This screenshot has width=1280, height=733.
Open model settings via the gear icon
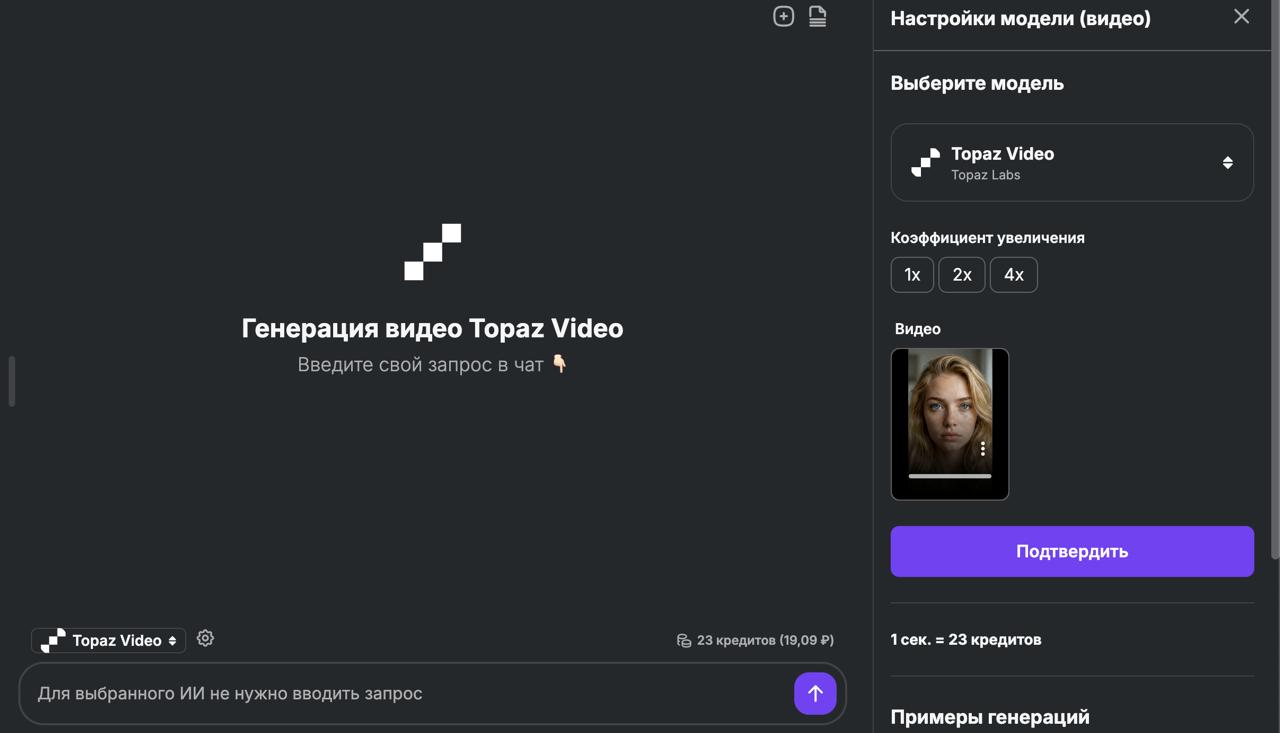tap(205, 638)
